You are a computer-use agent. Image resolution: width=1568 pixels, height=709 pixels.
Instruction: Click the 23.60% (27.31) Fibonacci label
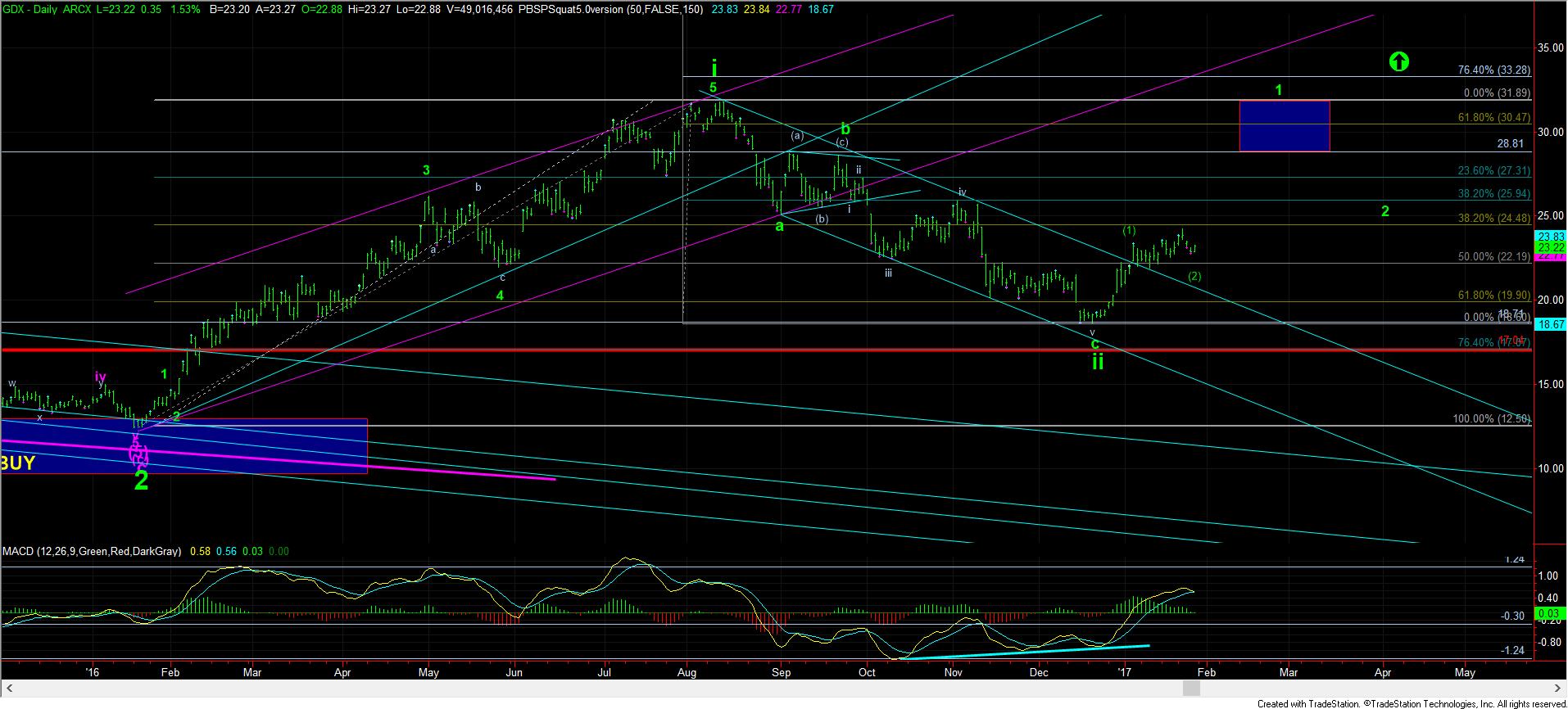[1494, 171]
